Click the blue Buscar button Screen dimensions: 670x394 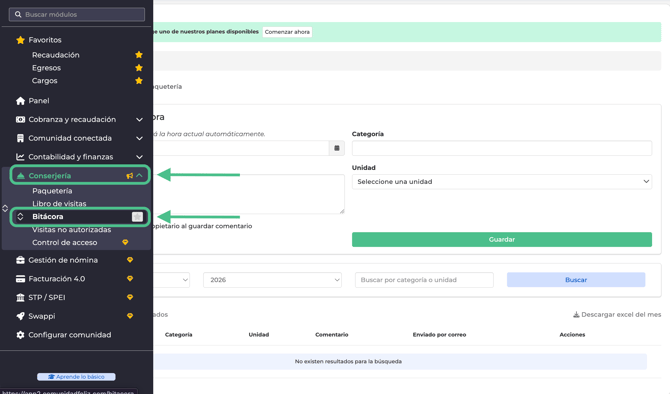[x=576, y=280]
